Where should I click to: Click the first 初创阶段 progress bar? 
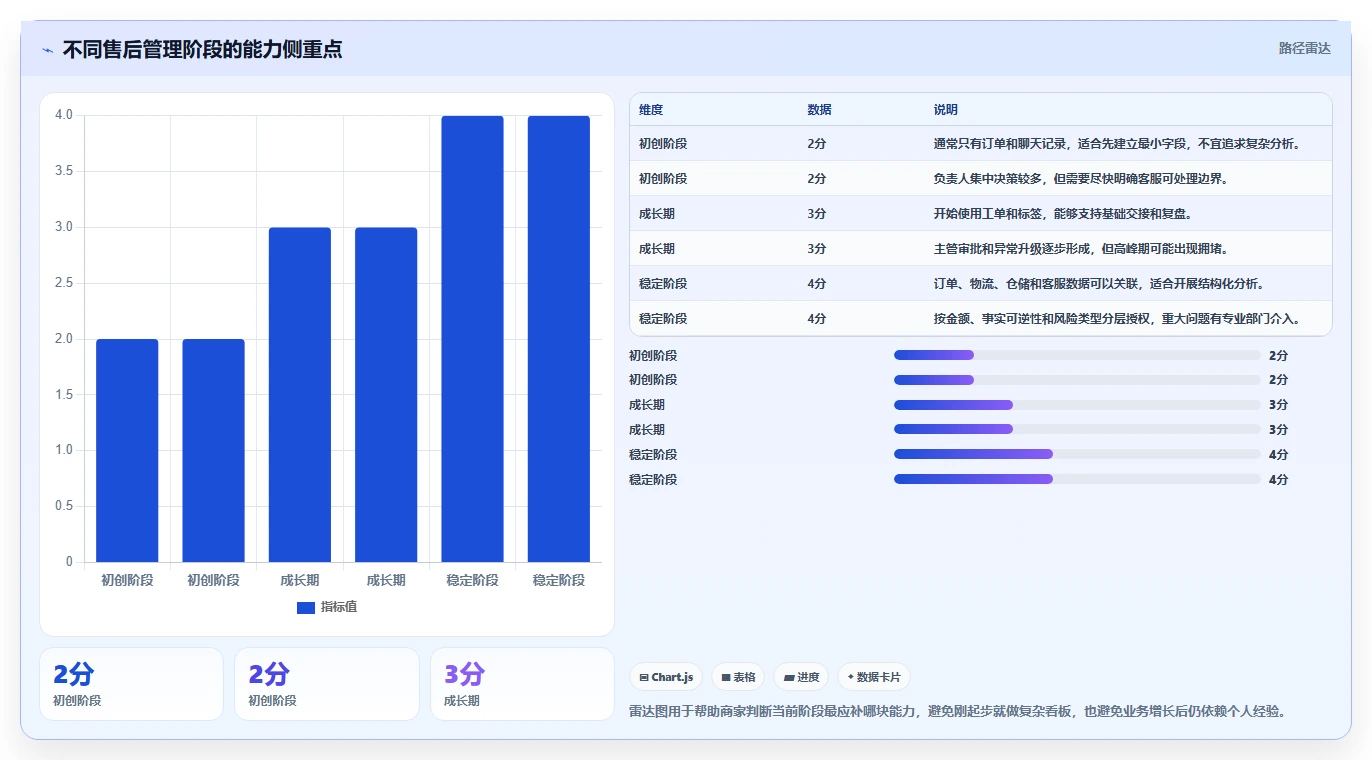tap(1077, 355)
